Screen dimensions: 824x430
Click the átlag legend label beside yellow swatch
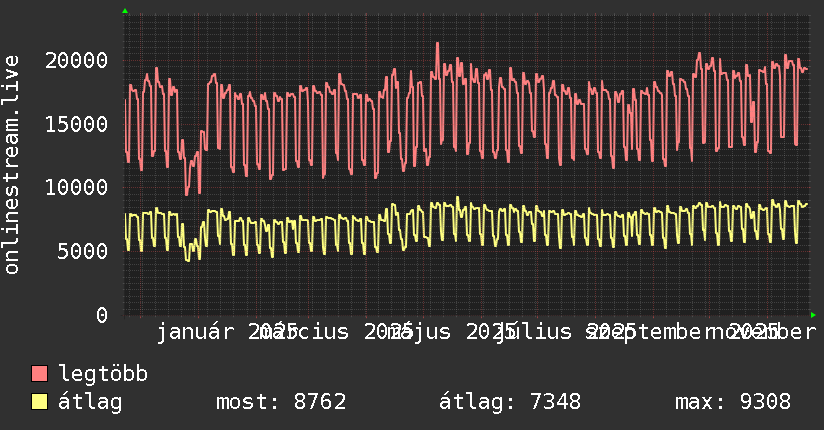(90, 402)
